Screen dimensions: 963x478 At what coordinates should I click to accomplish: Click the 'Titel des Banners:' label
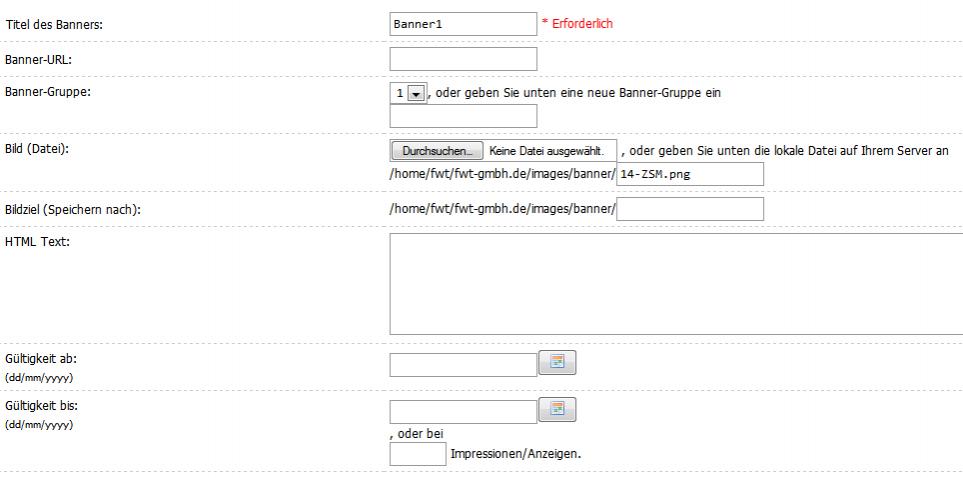point(54,24)
